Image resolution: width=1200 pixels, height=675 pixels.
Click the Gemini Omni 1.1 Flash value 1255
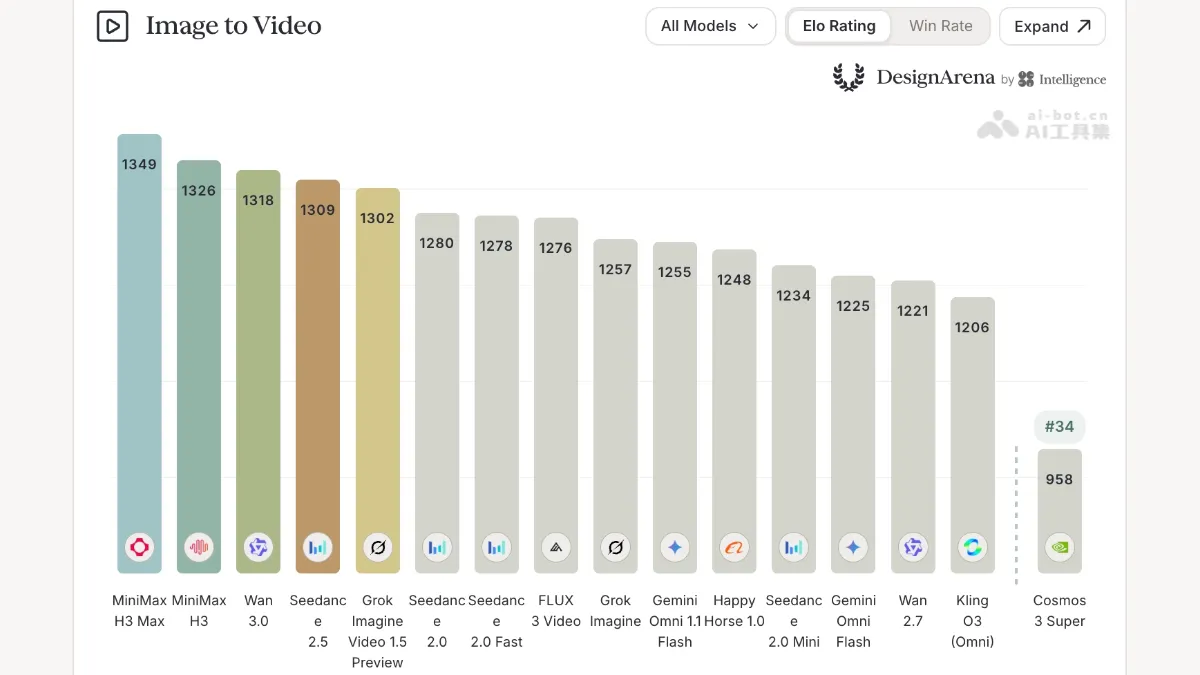675,272
